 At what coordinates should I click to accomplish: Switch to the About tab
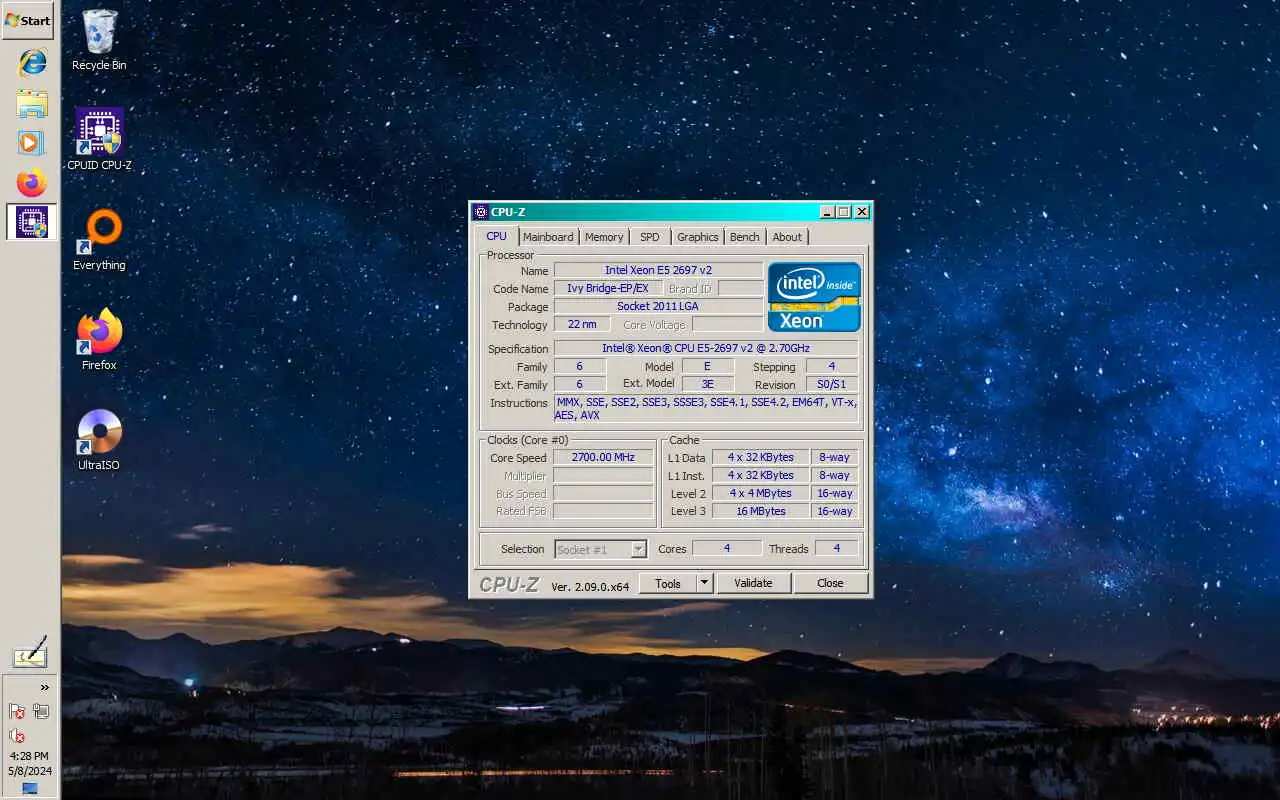pyautogui.click(x=787, y=237)
